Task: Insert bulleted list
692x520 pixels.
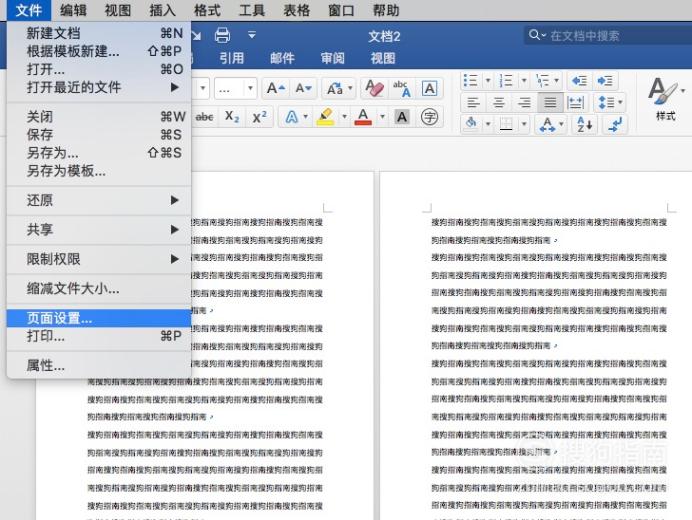Action: (x=470, y=81)
